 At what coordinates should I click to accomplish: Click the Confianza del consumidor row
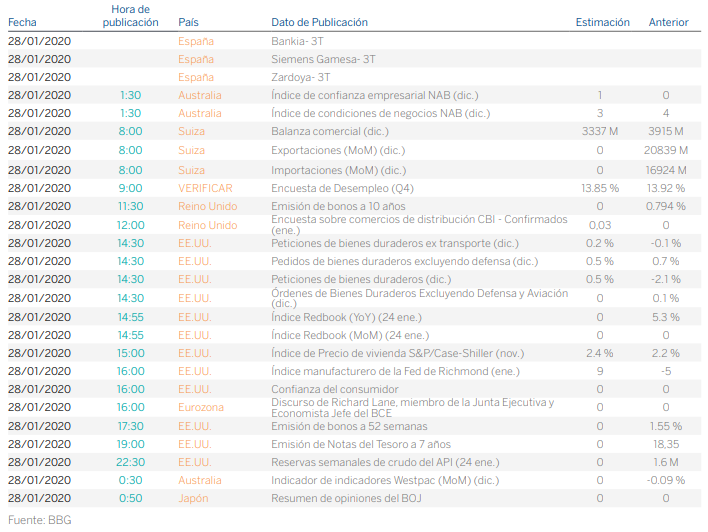click(x=335, y=389)
